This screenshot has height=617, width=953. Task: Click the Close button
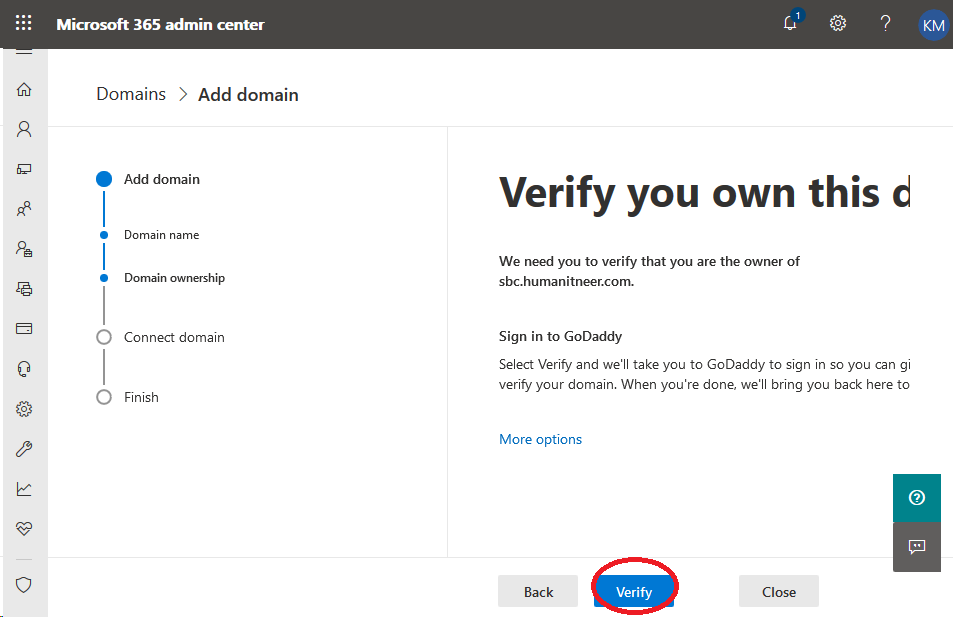pyautogui.click(x=779, y=591)
